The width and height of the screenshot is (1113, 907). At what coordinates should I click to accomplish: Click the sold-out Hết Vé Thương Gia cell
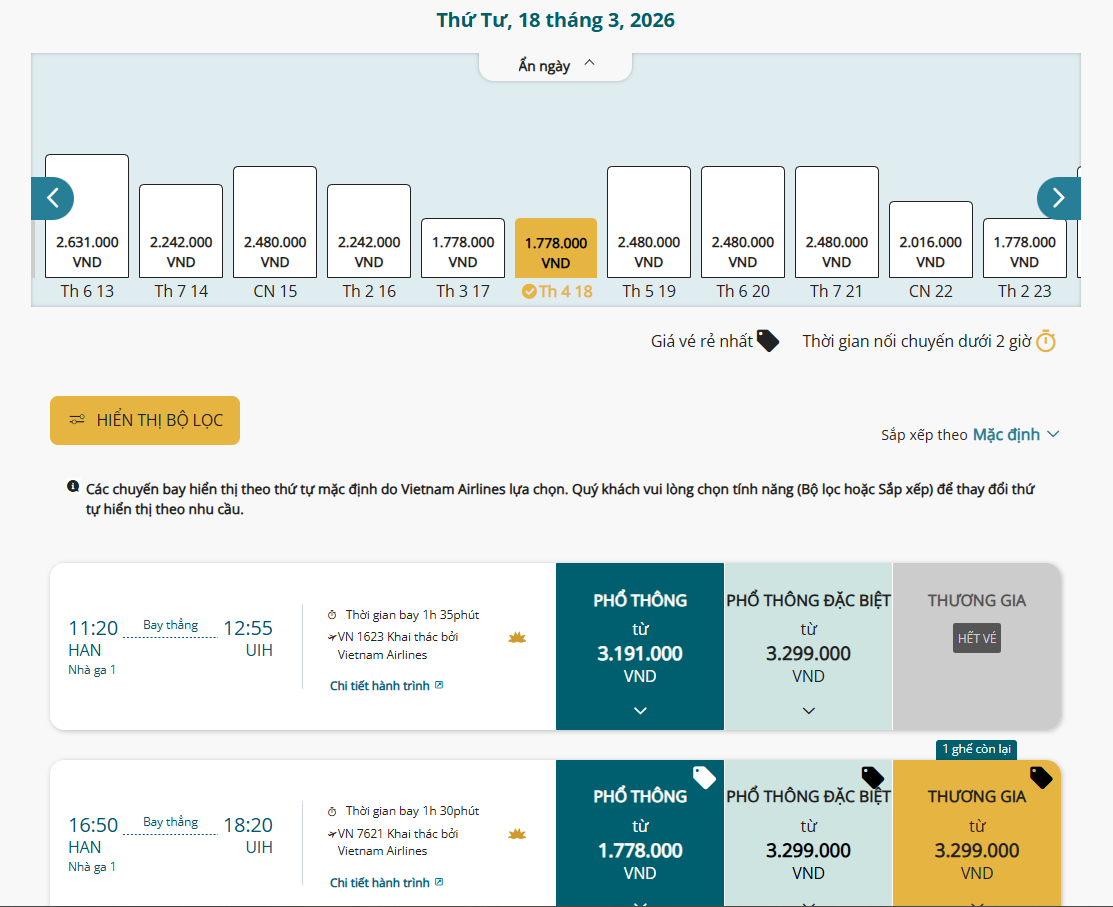click(x=976, y=638)
